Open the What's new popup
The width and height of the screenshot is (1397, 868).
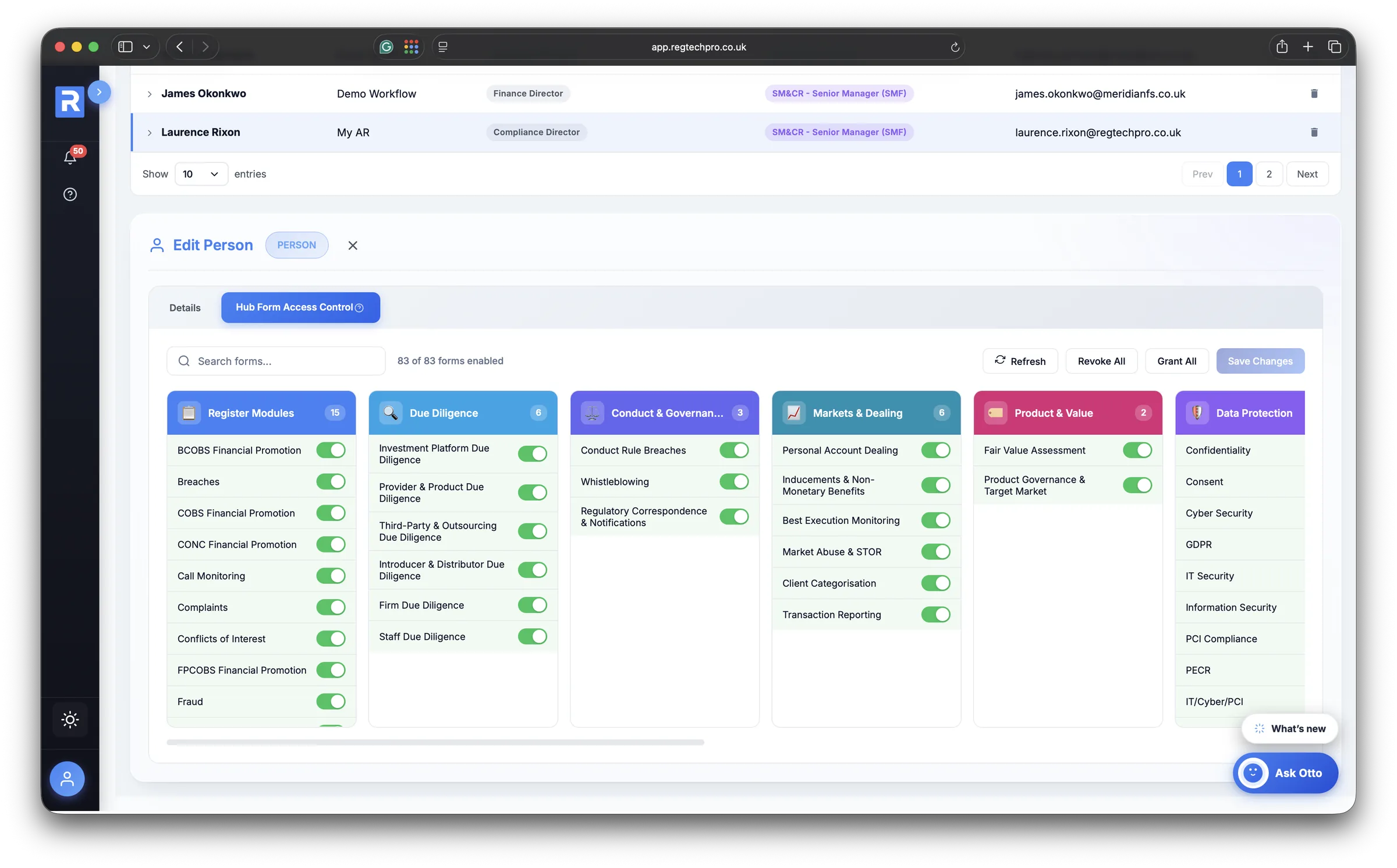click(1290, 728)
